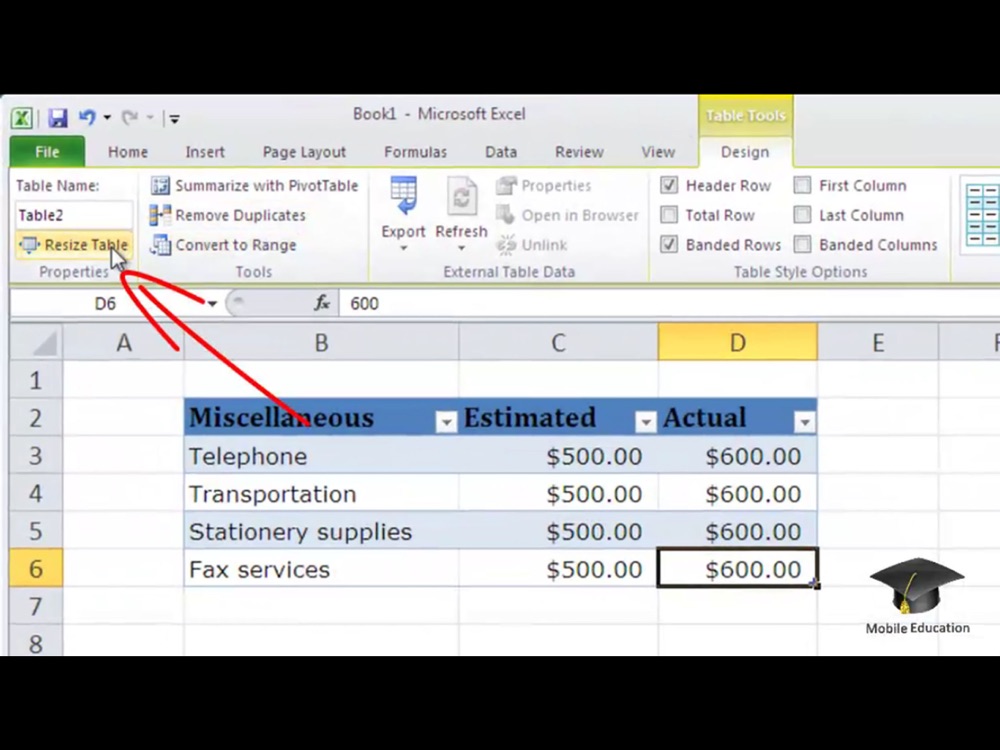1000x750 pixels.
Task: Uncheck the Header Row checkbox
Action: [x=669, y=186]
